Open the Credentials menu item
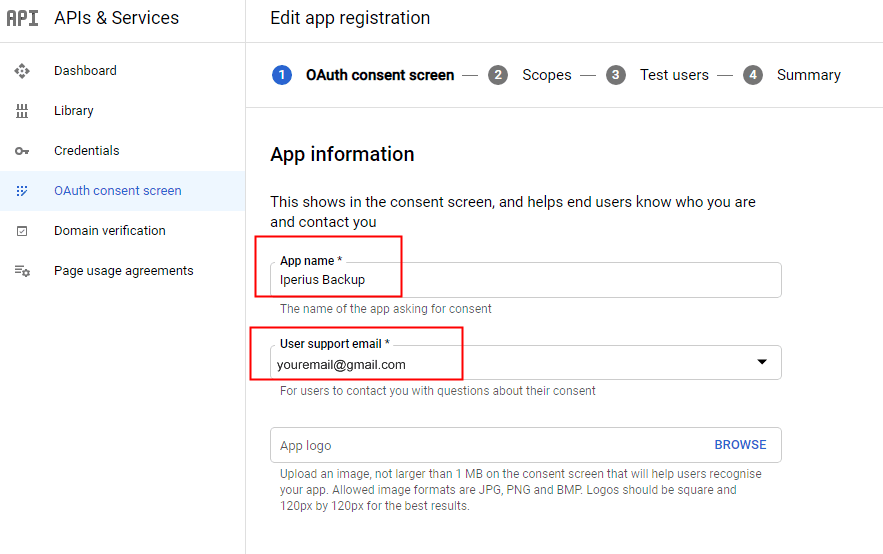This screenshot has height=554, width=883. [x=87, y=151]
